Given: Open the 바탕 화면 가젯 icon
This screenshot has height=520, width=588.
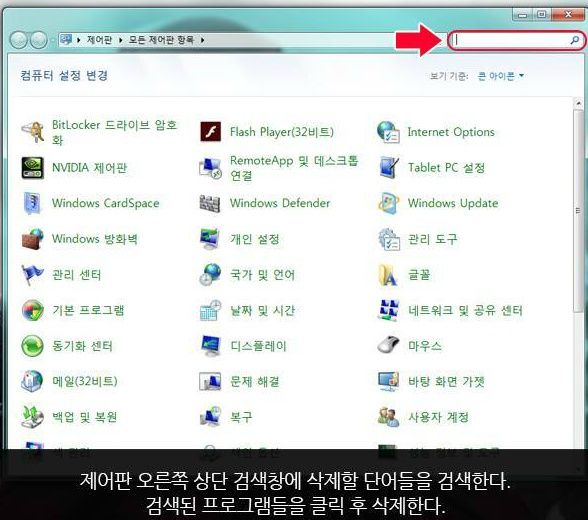Looking at the screenshot, I should point(388,381).
